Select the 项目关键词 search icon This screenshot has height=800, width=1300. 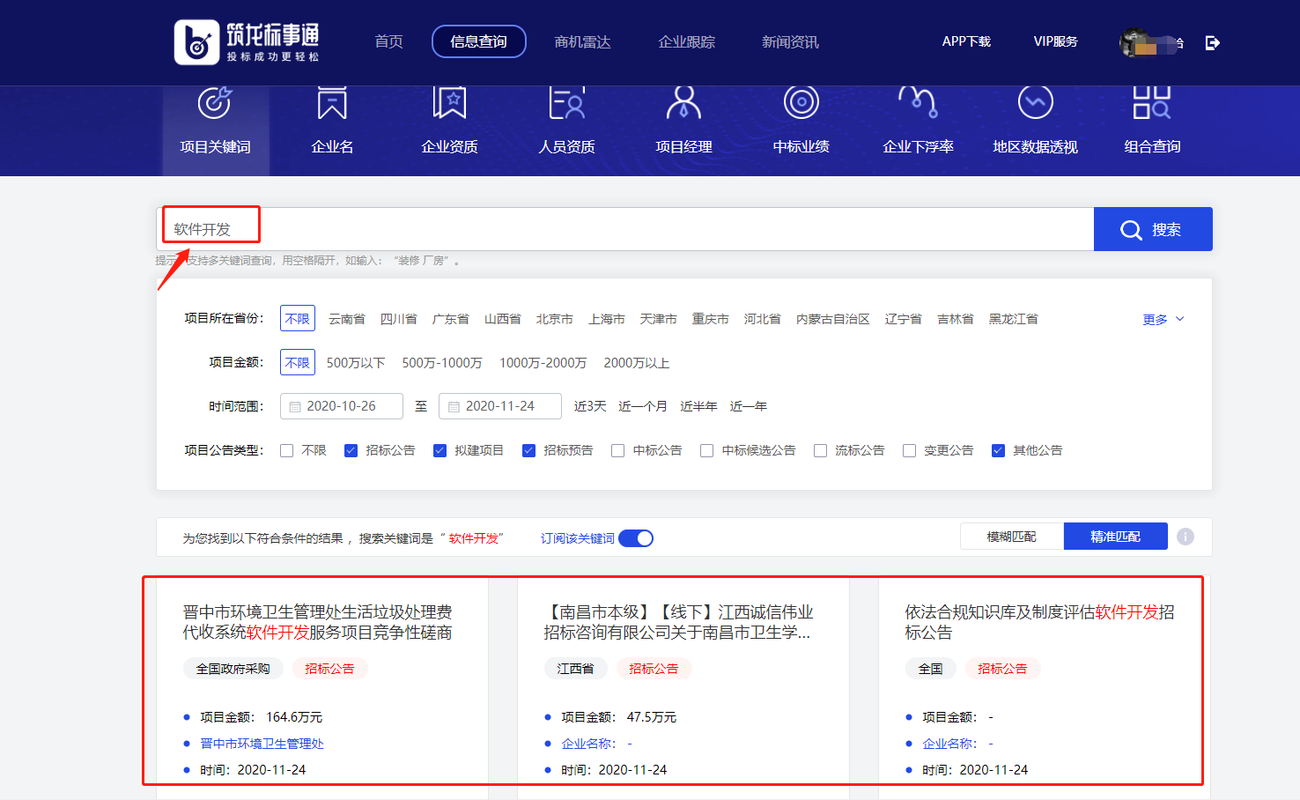coord(215,103)
